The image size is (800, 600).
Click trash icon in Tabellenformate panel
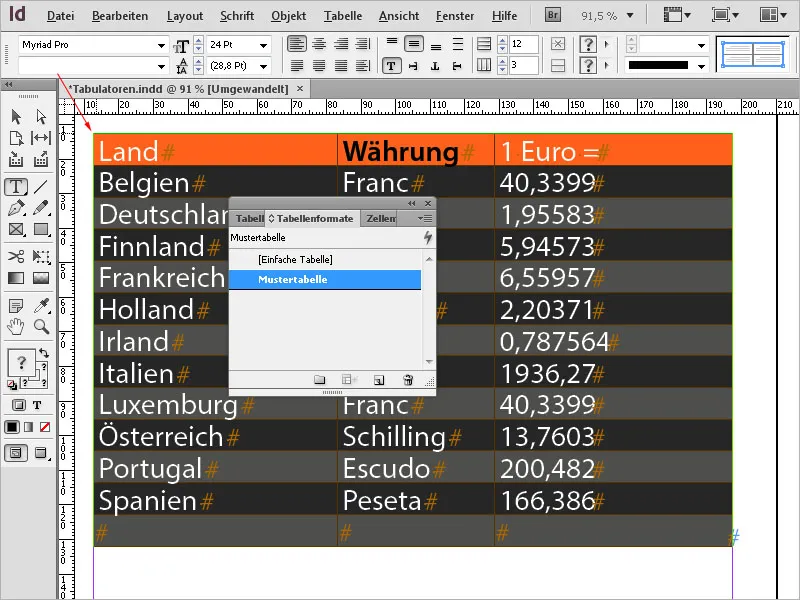(408, 380)
